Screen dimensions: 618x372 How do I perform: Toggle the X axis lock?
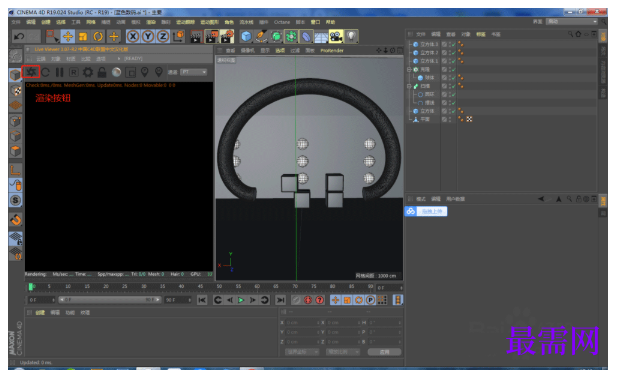[133, 37]
